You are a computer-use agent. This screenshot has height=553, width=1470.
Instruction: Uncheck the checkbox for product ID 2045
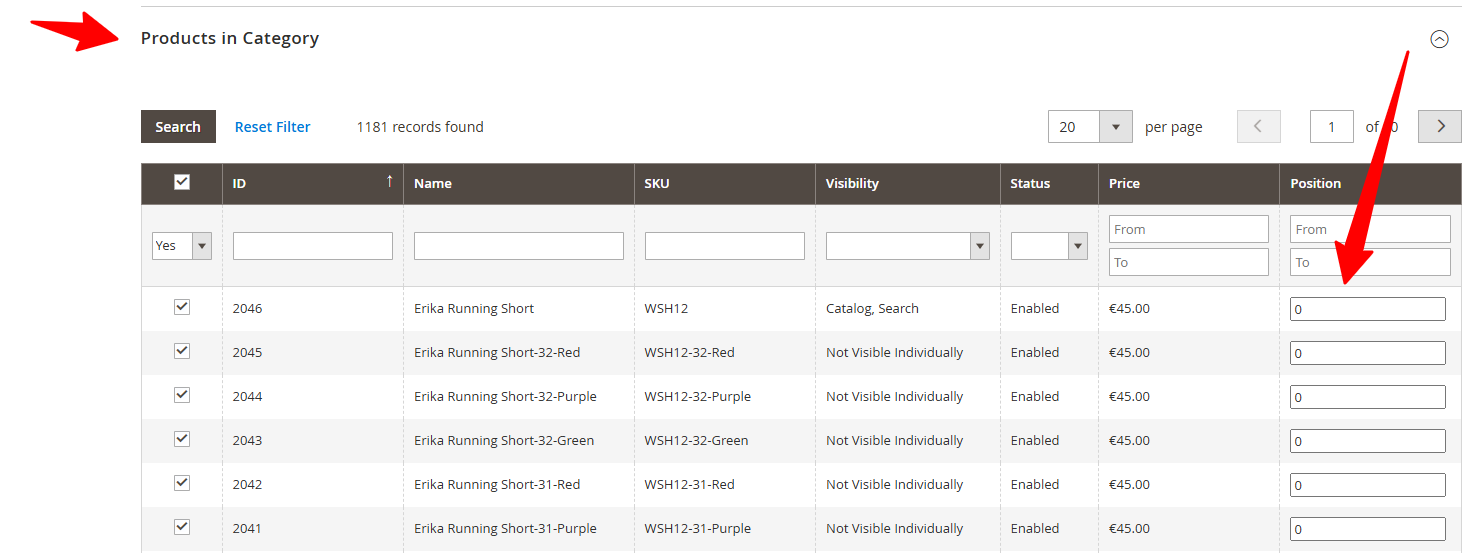click(182, 351)
